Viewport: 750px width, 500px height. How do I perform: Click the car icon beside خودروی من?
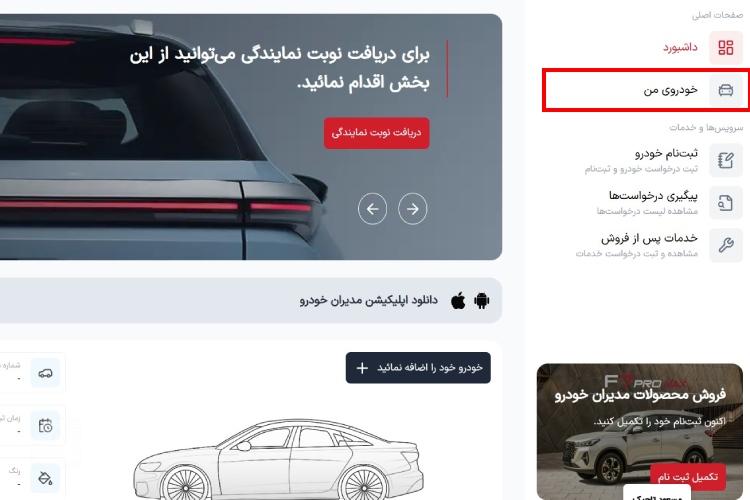pyautogui.click(x=726, y=90)
